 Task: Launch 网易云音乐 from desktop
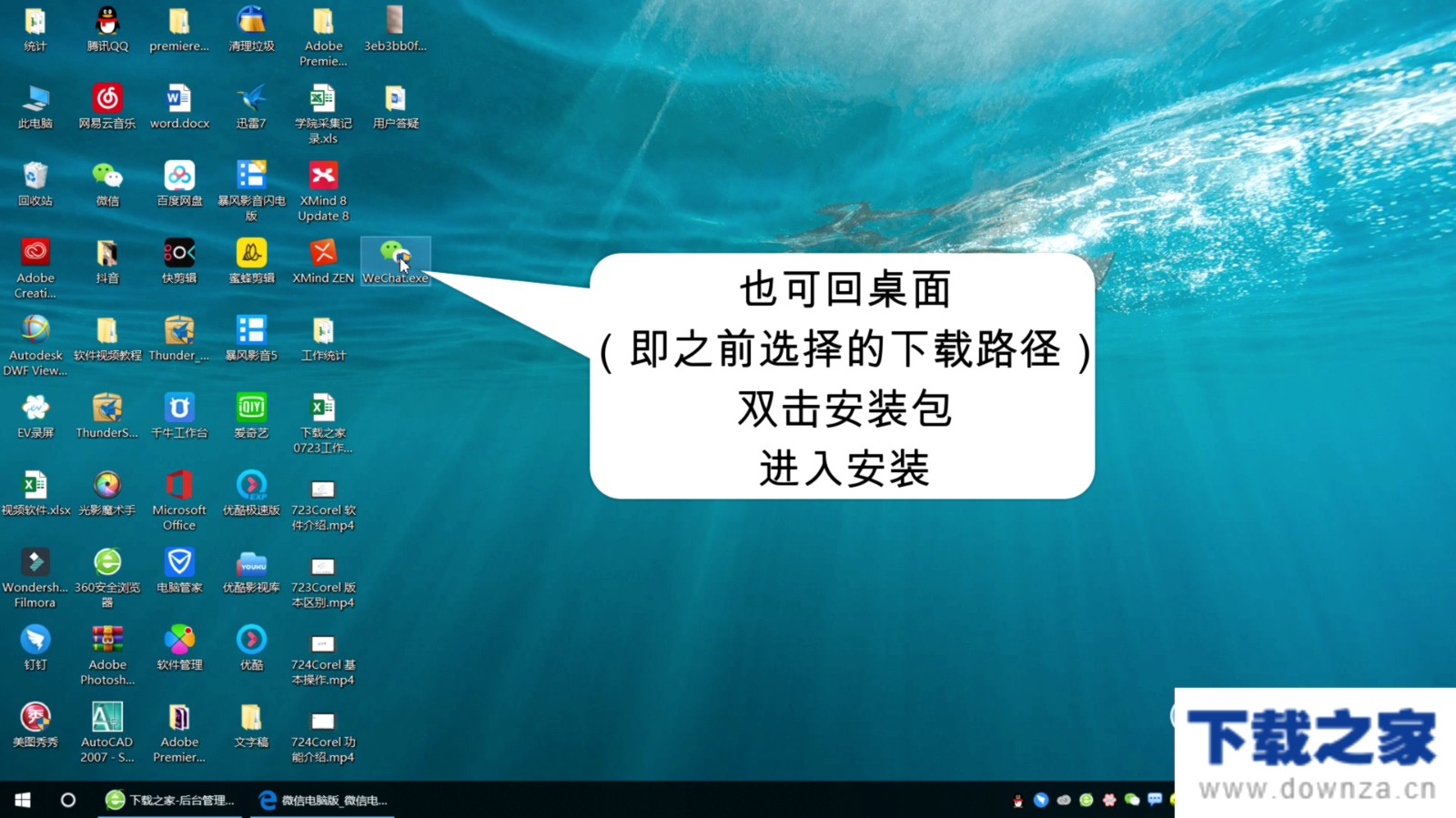click(x=107, y=106)
